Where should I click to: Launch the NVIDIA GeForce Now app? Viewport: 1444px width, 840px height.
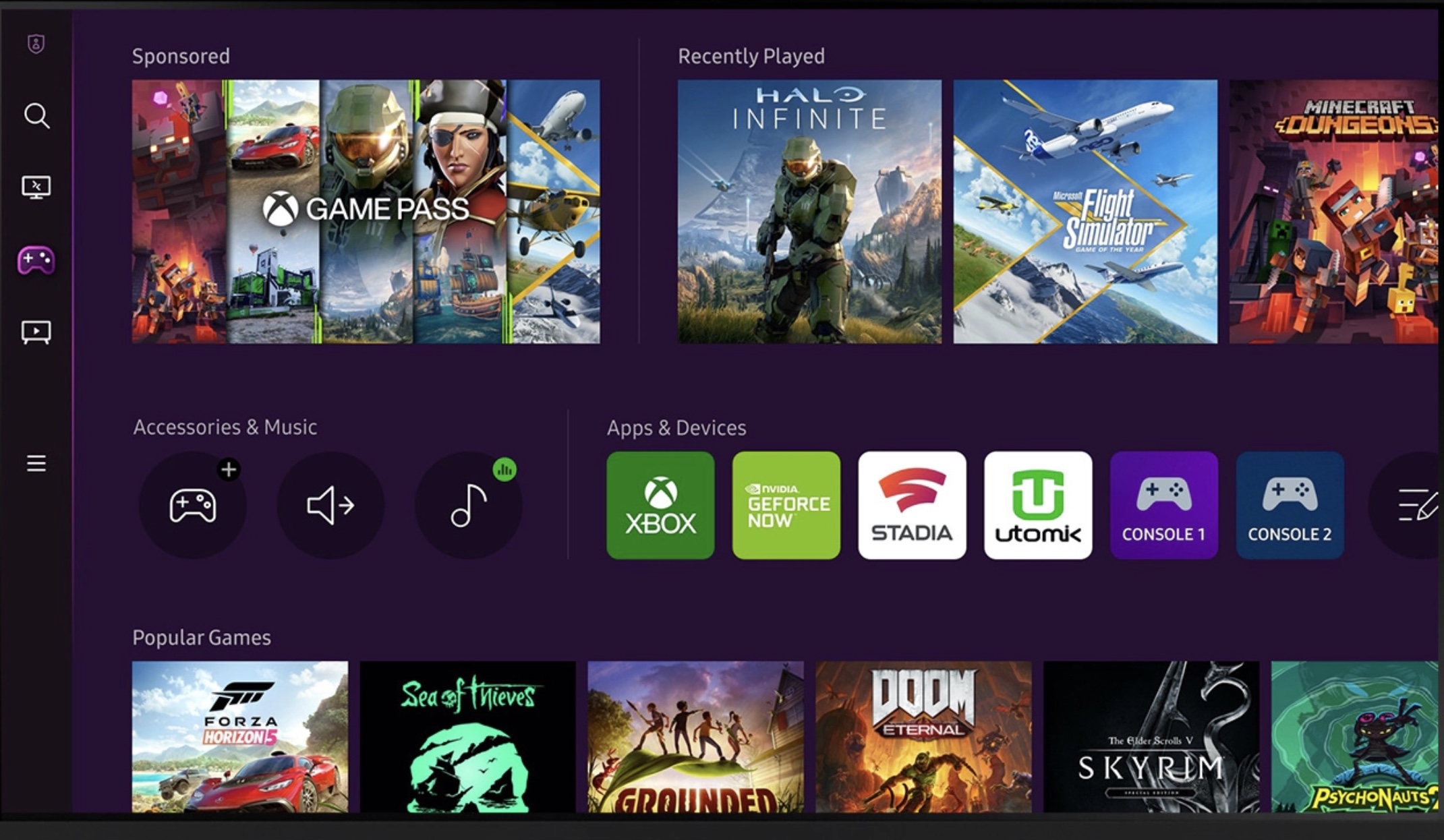tap(786, 506)
